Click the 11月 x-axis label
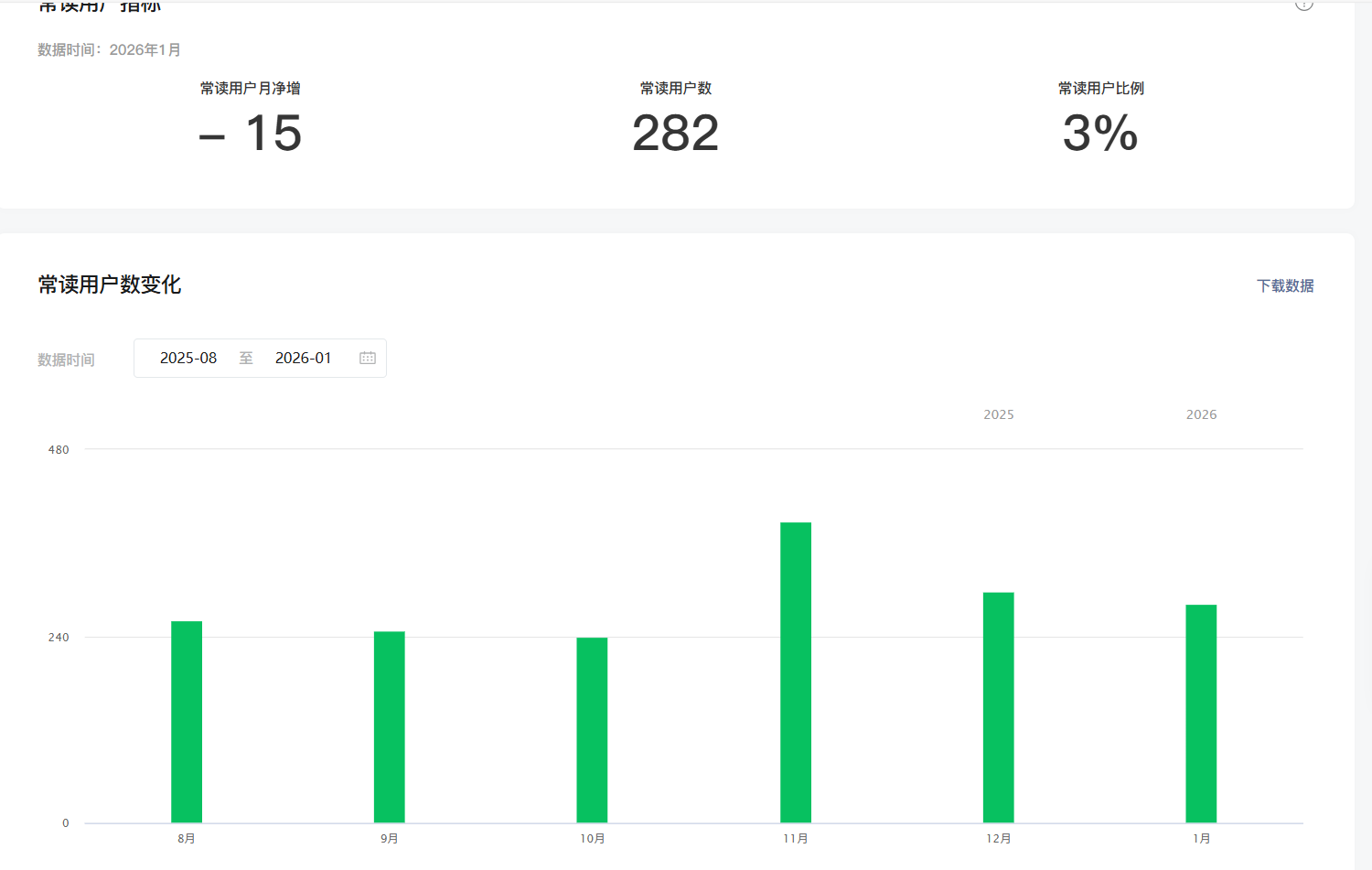 click(796, 838)
